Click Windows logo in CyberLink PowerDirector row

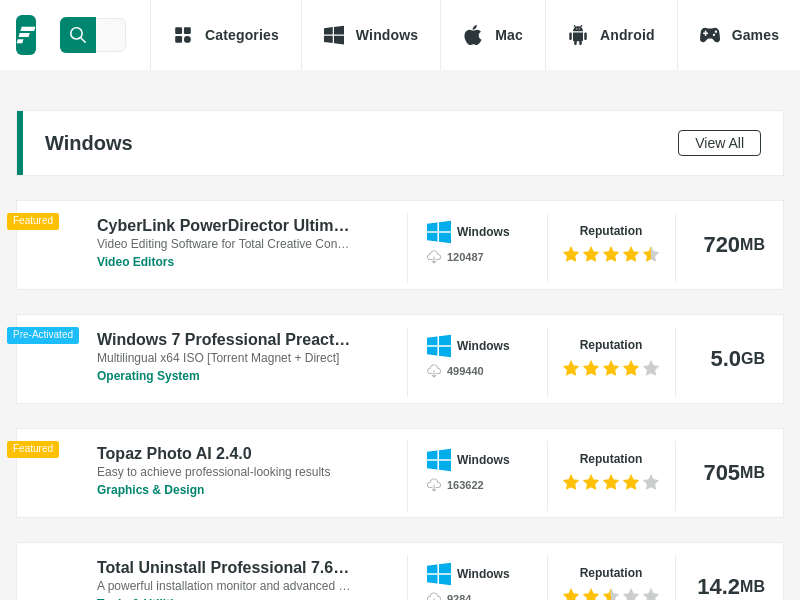point(439,232)
